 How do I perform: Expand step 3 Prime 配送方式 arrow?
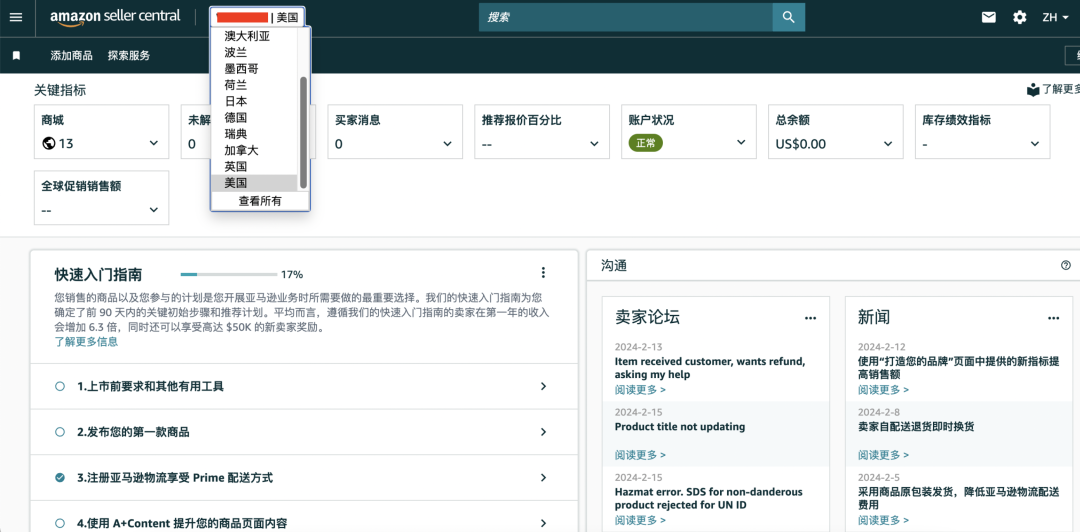click(x=543, y=478)
